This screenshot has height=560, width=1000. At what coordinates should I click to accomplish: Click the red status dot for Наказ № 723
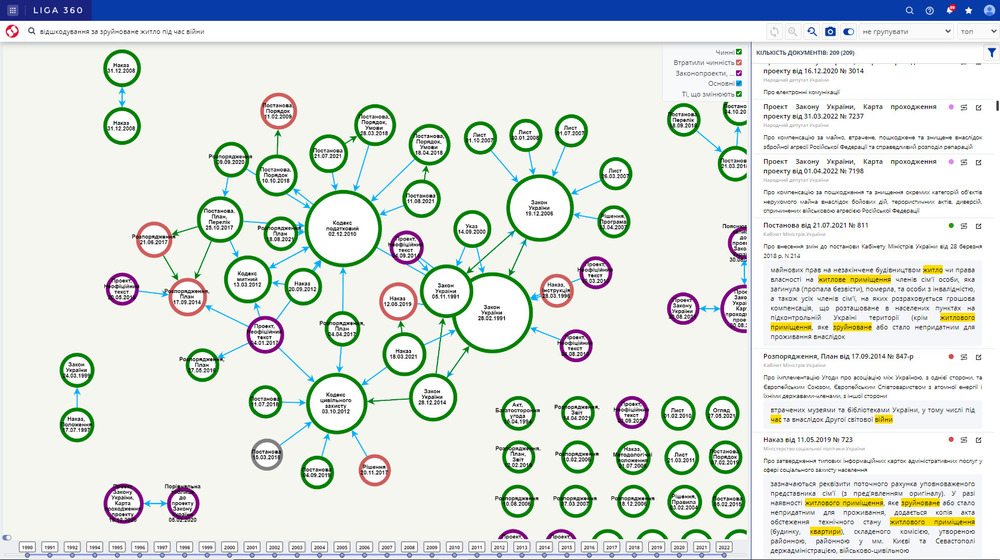coord(951,440)
